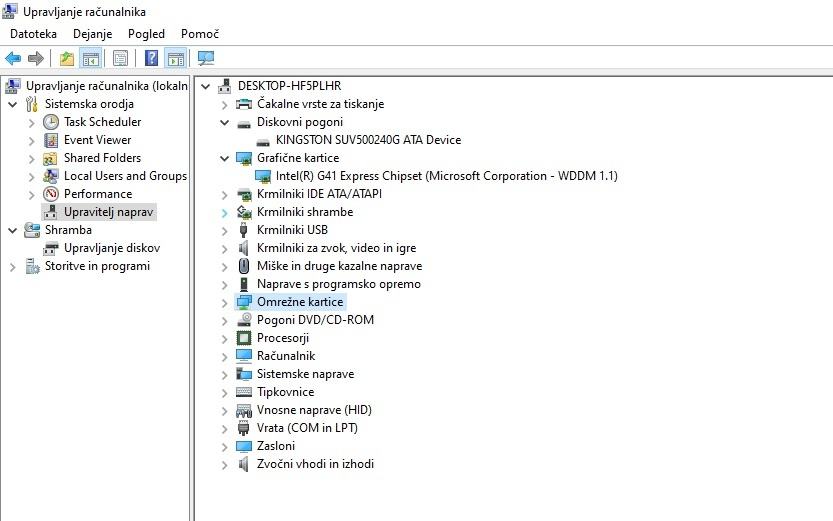Click the speaker icon for Krmilniki za zvok
833x521 pixels.
click(x=243, y=248)
